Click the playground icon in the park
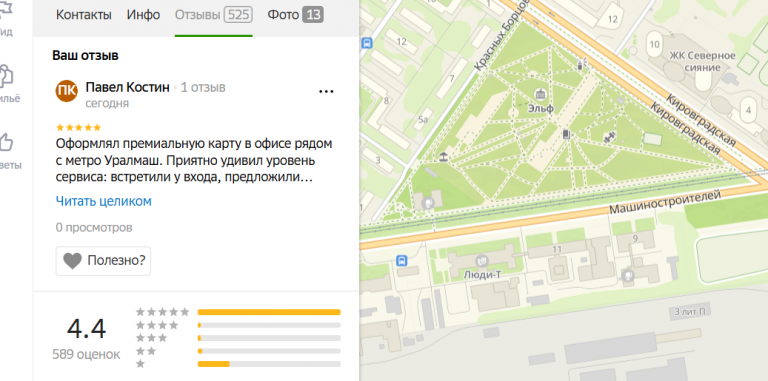 pyautogui.click(x=443, y=157)
